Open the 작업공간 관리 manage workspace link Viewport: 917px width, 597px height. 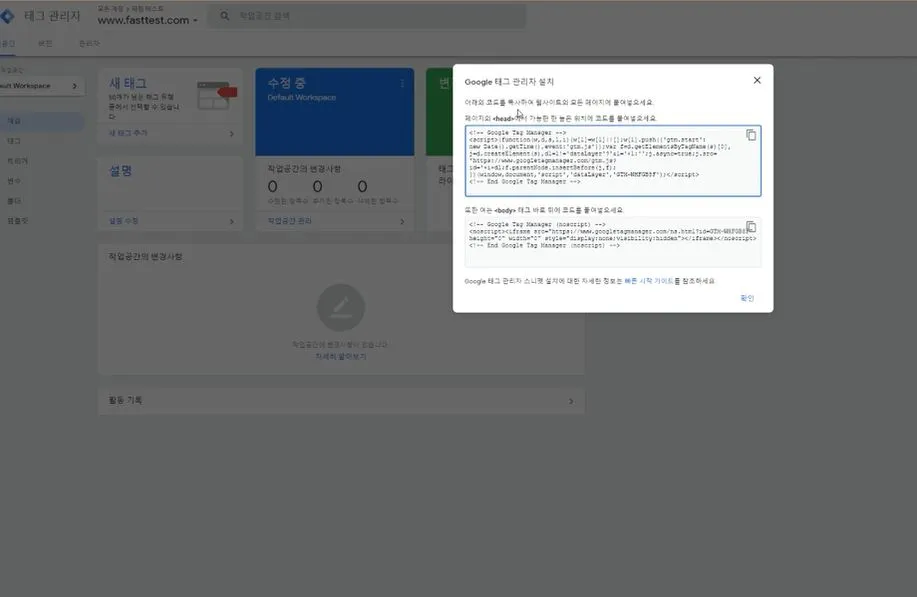click(289, 221)
